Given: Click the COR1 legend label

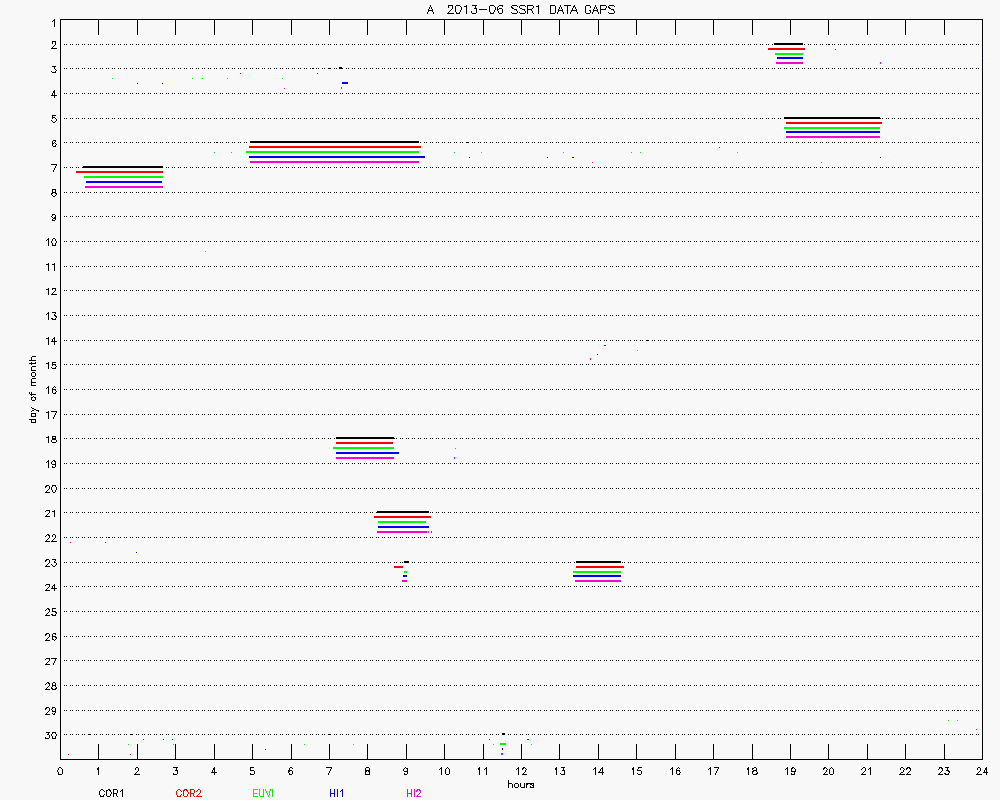Looking at the screenshot, I should [110, 793].
